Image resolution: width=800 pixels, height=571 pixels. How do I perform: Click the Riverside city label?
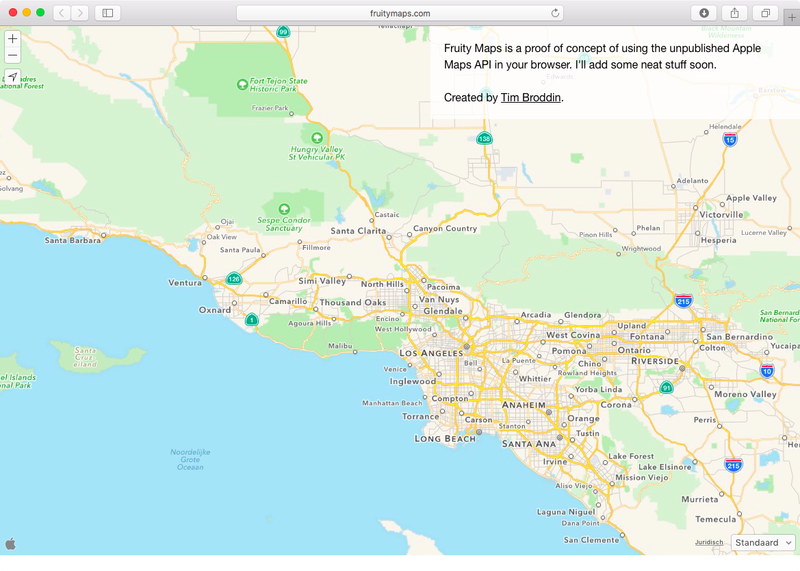(x=655, y=361)
